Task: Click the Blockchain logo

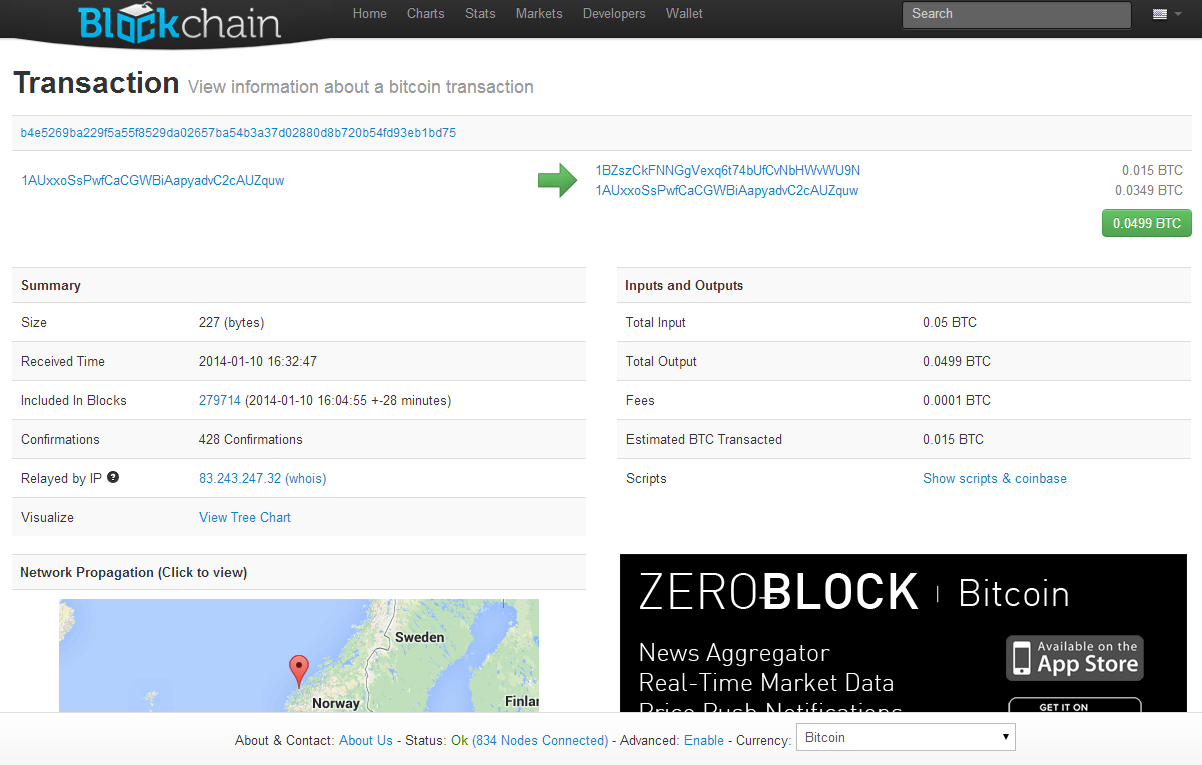Action: point(180,22)
